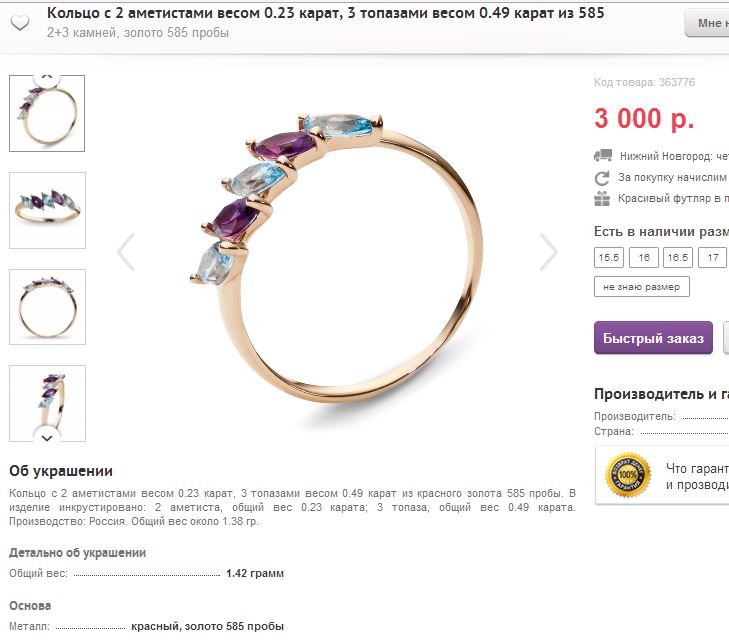Screen dimensions: 729x640
Task: Open the fourth thumbnail showing side view
Action: pos(47,403)
